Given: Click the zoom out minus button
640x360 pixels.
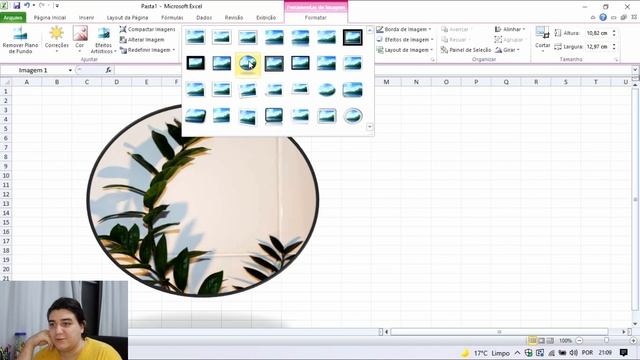Looking at the screenshot, I should (x=579, y=340).
